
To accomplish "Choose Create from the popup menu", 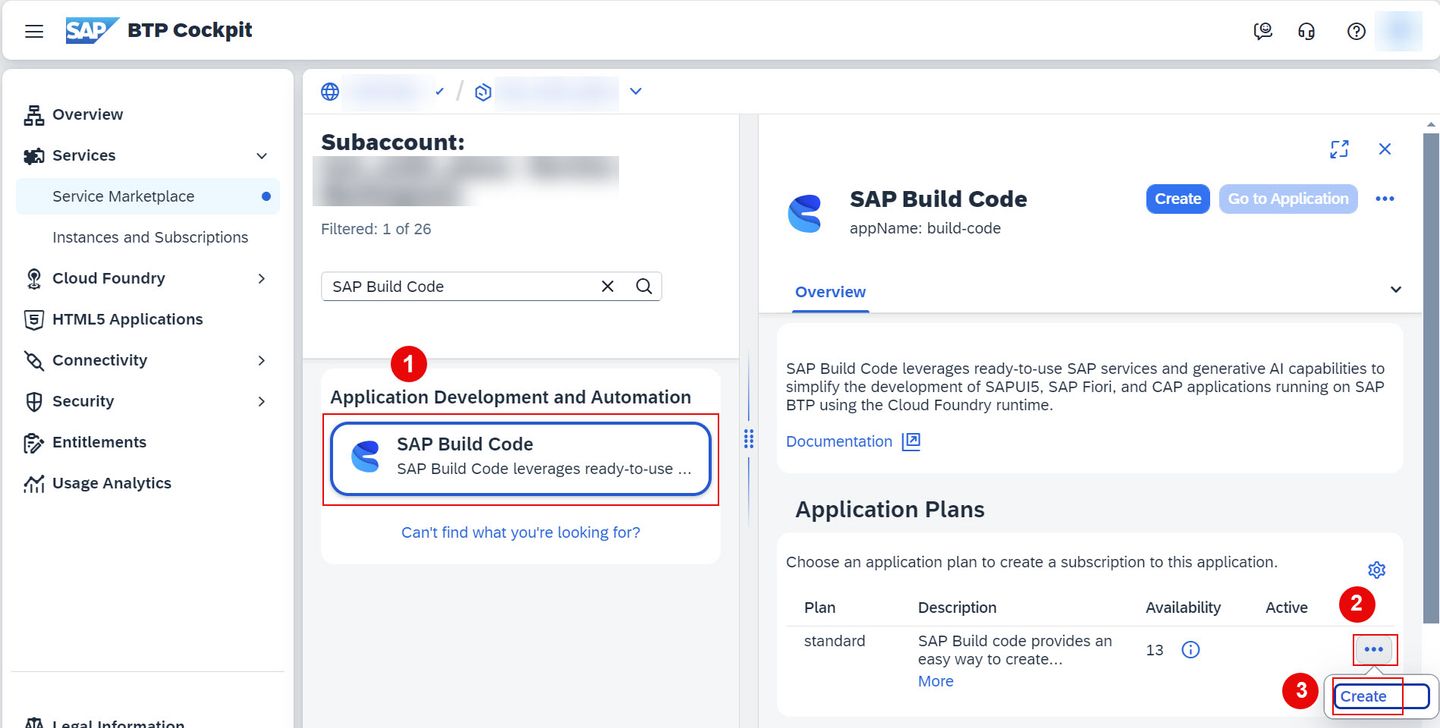I will click(x=1380, y=697).
